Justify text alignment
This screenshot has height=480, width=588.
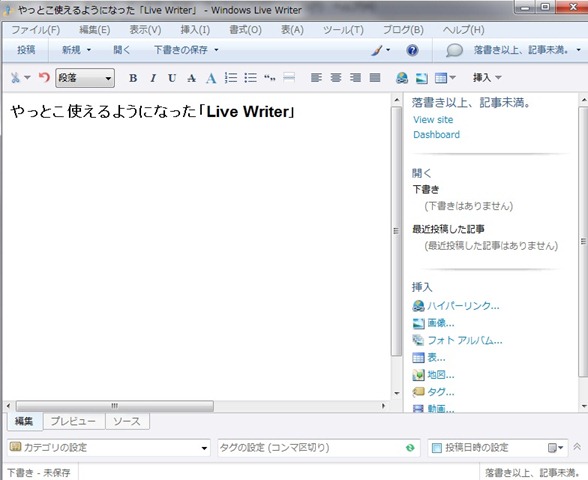[375, 78]
